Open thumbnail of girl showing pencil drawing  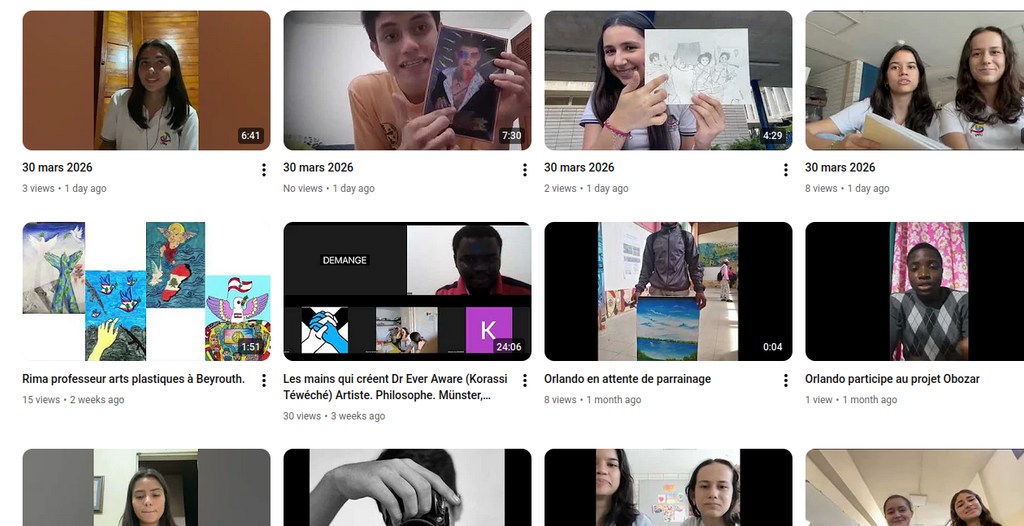668,80
